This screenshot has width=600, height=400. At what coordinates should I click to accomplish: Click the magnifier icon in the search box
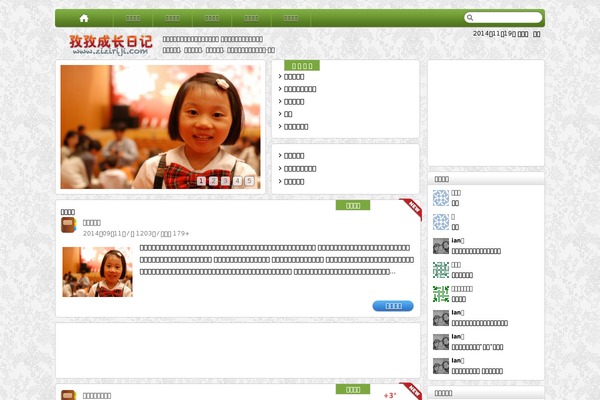[x=470, y=18]
